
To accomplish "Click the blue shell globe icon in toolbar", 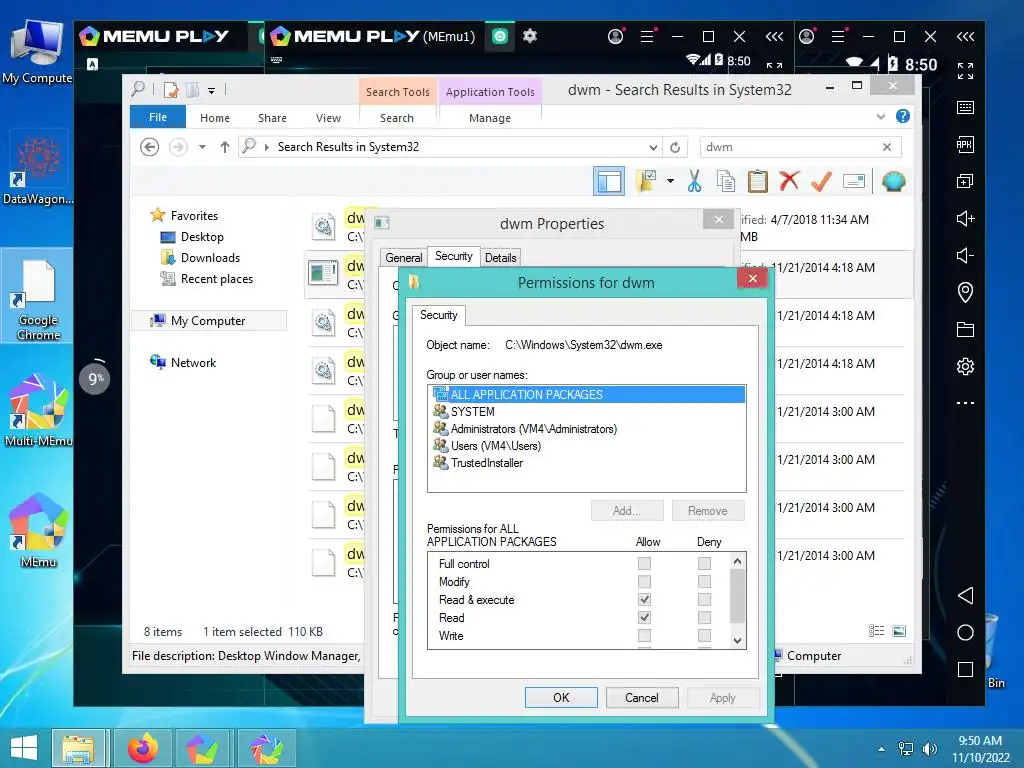I will coord(893,181).
